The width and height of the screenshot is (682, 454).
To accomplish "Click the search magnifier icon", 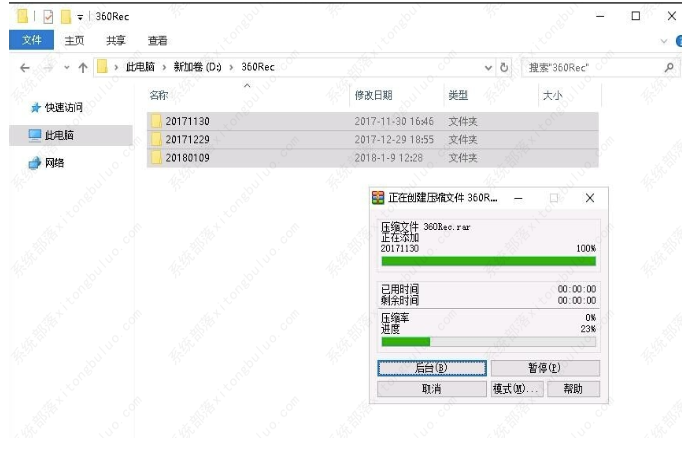I will click(669, 67).
